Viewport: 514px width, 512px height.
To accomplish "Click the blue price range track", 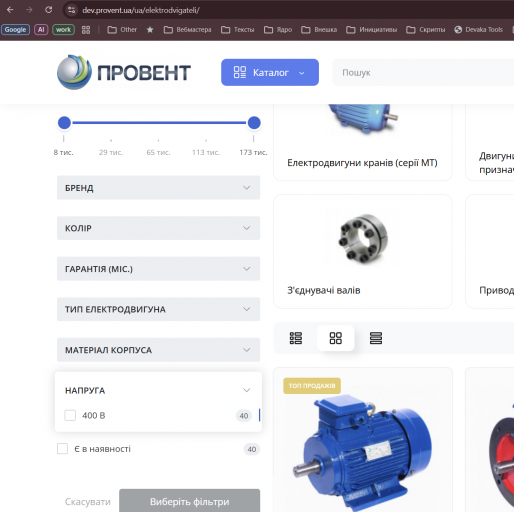I will tap(159, 123).
